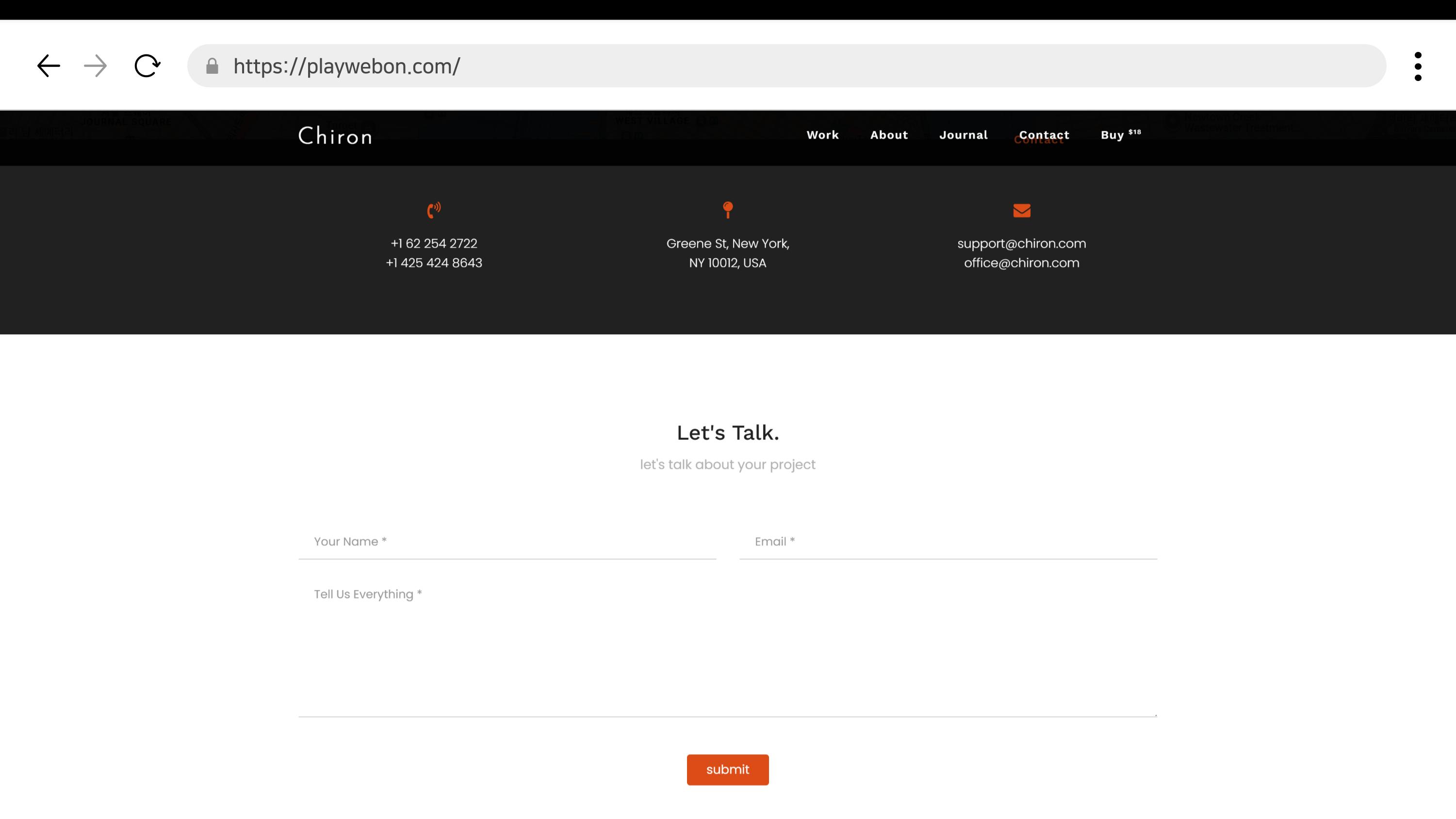Click the URL address bar
Screen dimensions: 1456x819
[791, 66]
